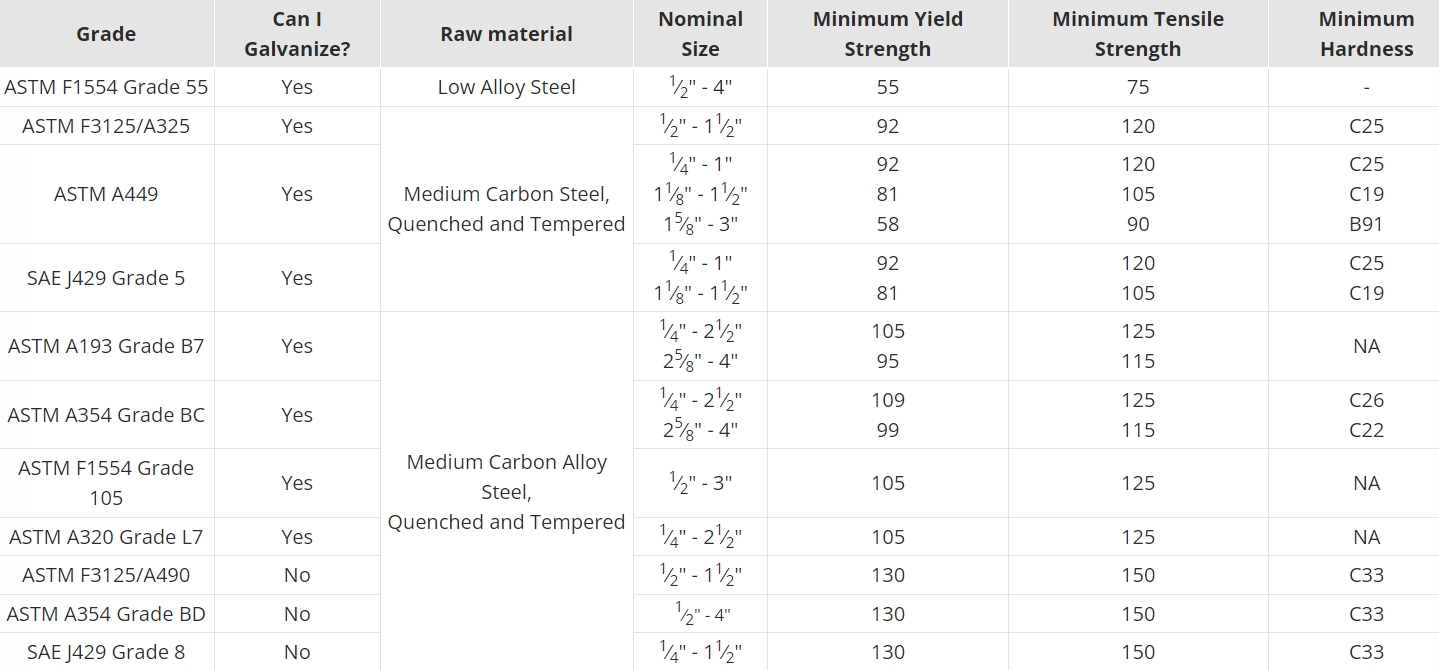Select the Can I Galvanize? column header

(x=297, y=34)
